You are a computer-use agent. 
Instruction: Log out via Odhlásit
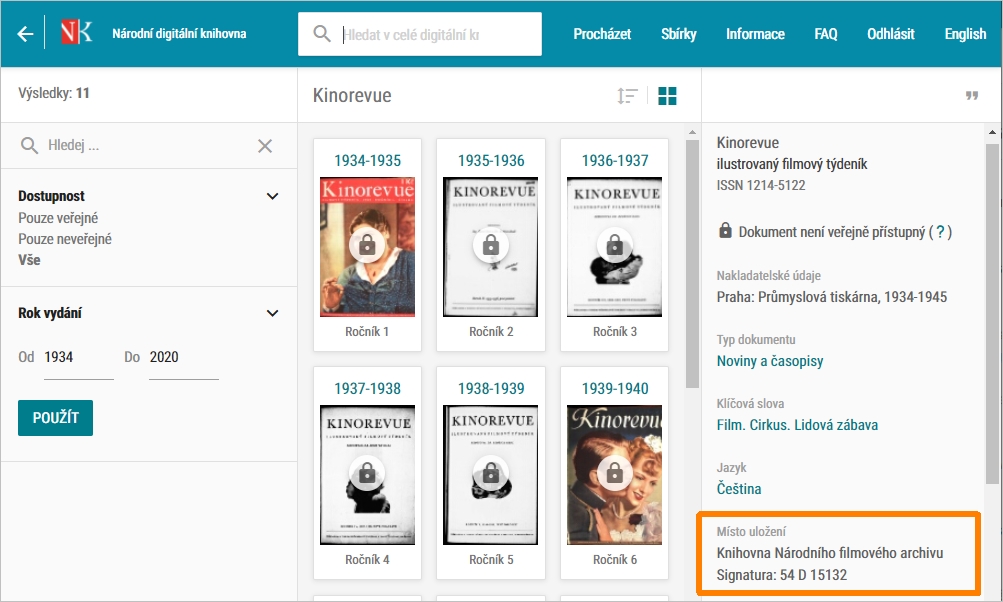tap(890, 34)
